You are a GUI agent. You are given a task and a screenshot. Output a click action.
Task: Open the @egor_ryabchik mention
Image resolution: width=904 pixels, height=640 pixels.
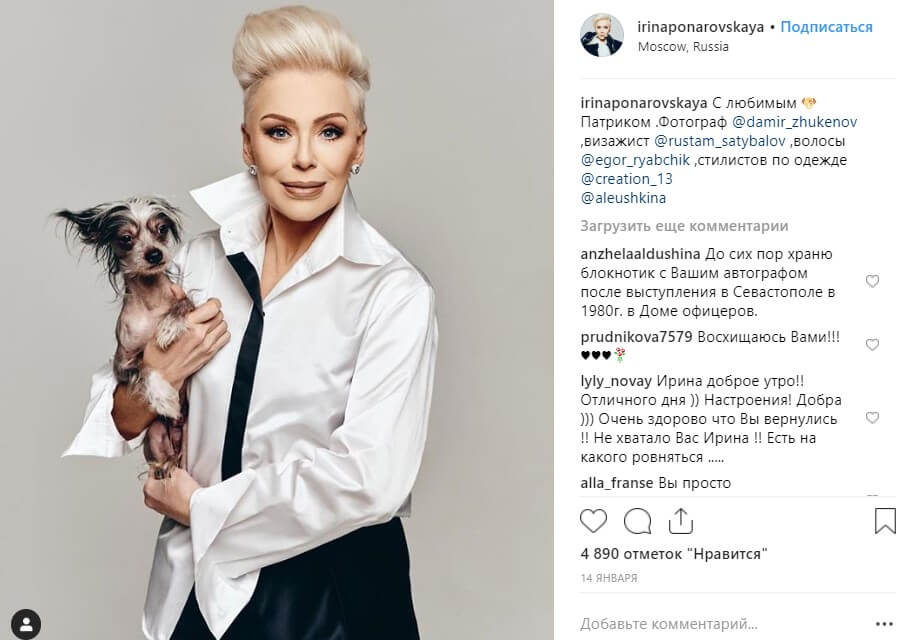(x=635, y=160)
